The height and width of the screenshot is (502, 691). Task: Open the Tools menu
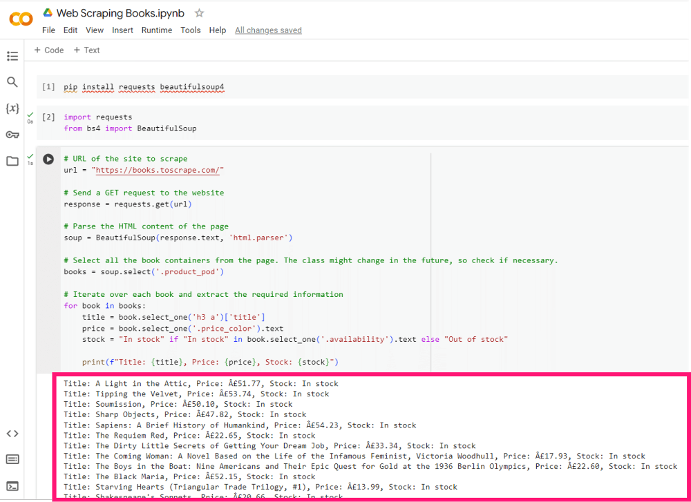pos(190,30)
